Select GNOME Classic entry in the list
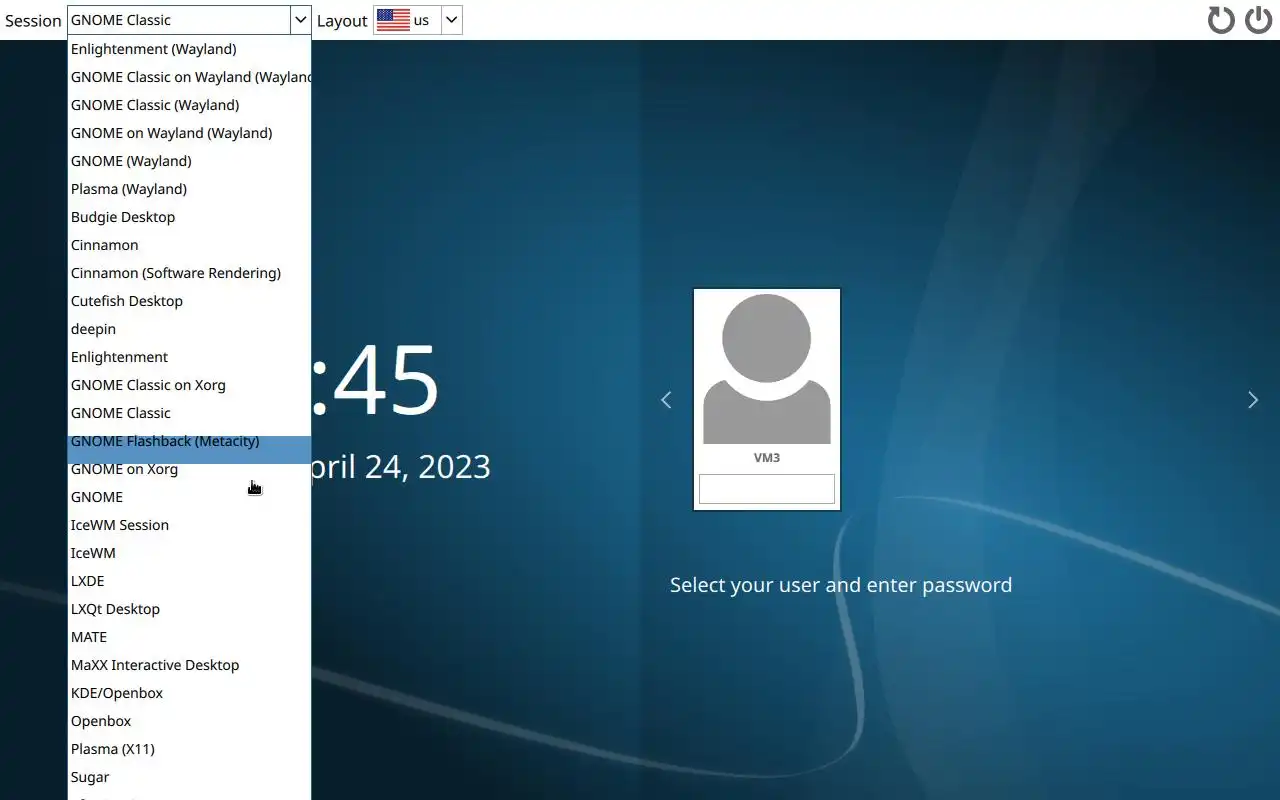The image size is (1280, 800). coord(189,413)
